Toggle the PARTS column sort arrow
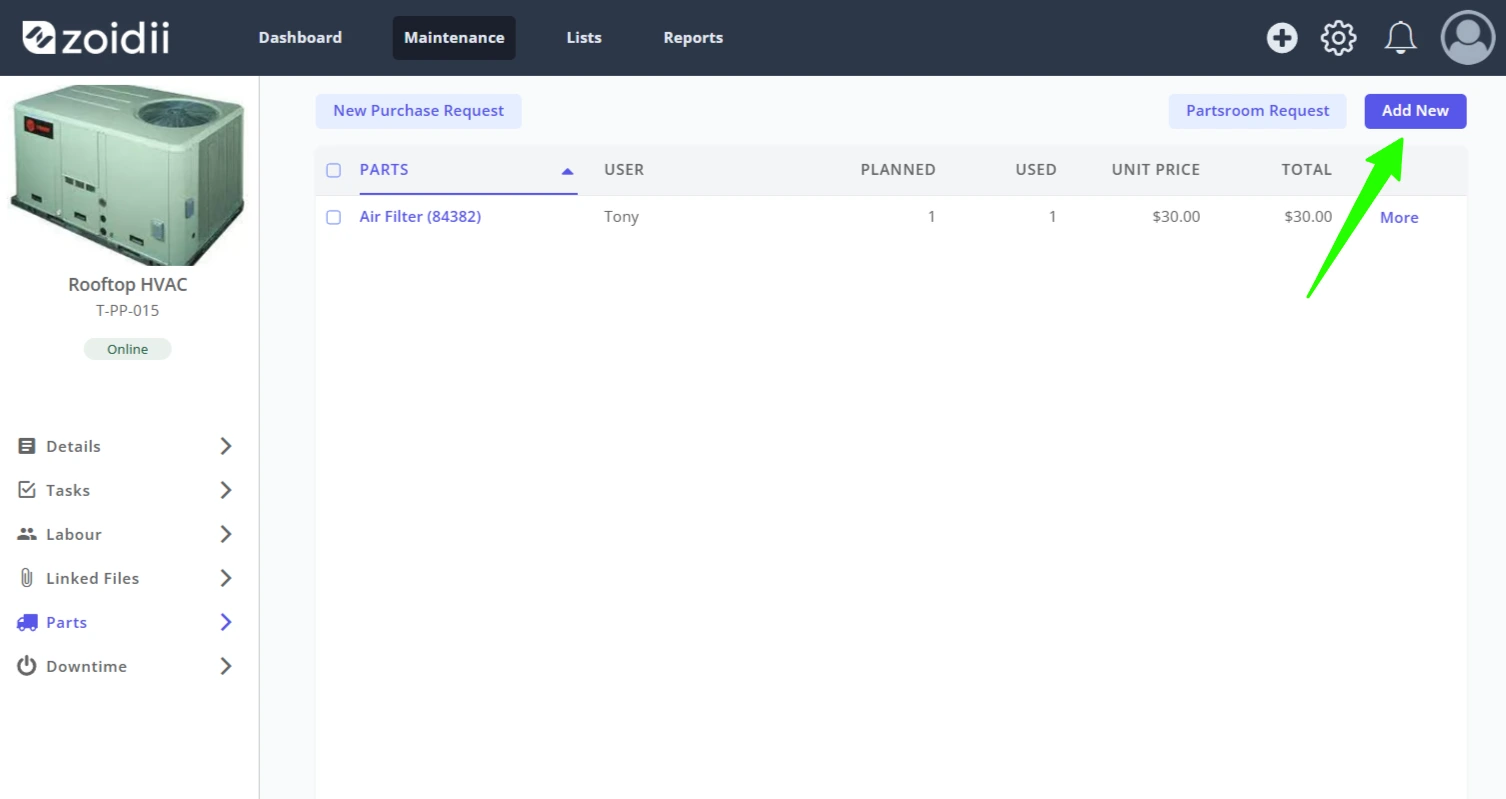The image size is (1506, 799). point(568,171)
